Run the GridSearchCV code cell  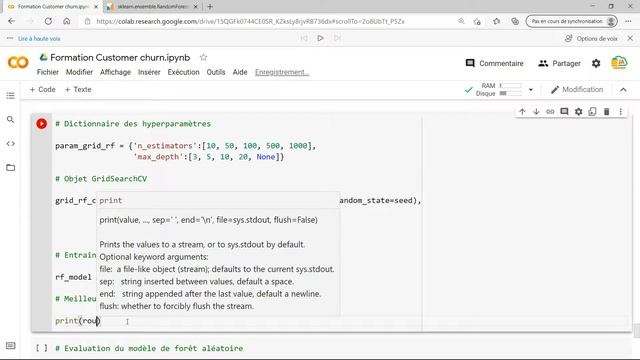coord(41,124)
